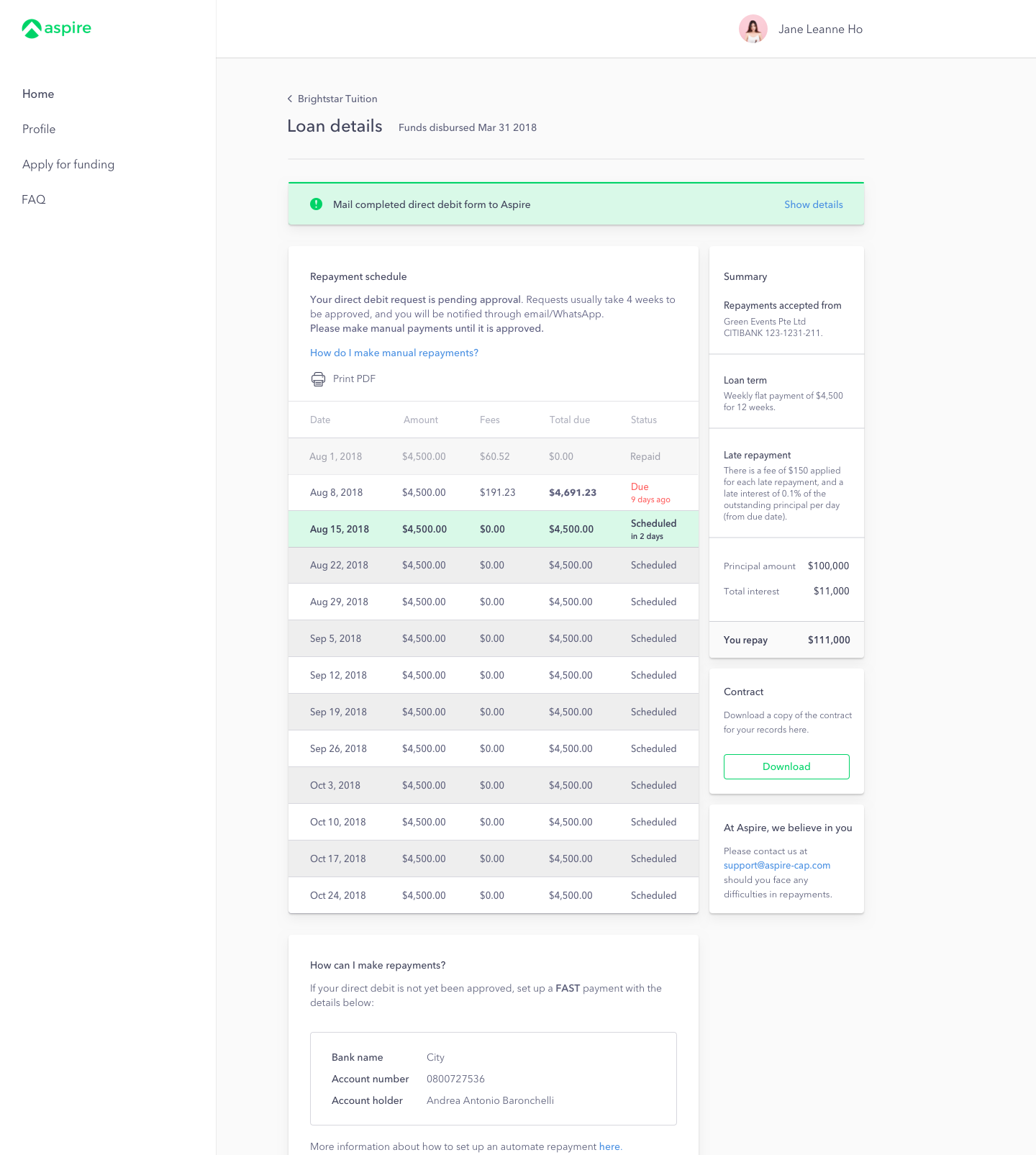The width and height of the screenshot is (1036, 1155).
Task: Click the Loan details heading
Action: coord(335,126)
